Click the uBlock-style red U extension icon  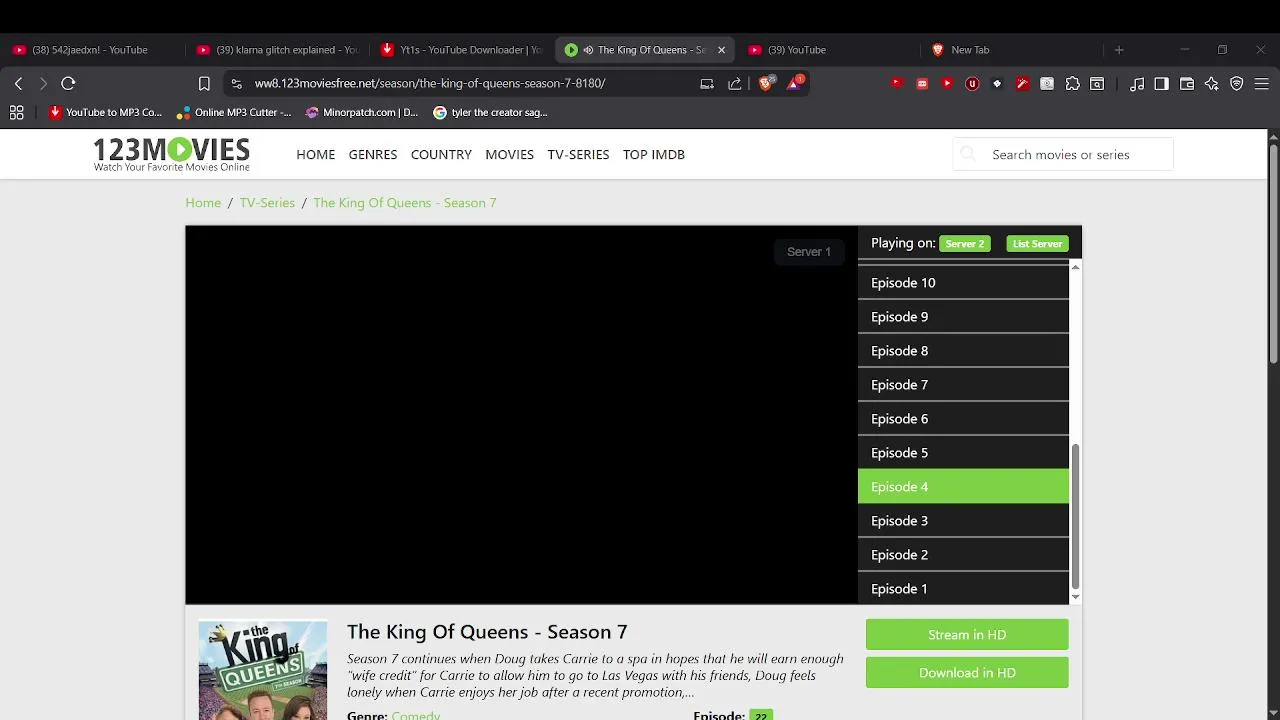click(x=972, y=84)
